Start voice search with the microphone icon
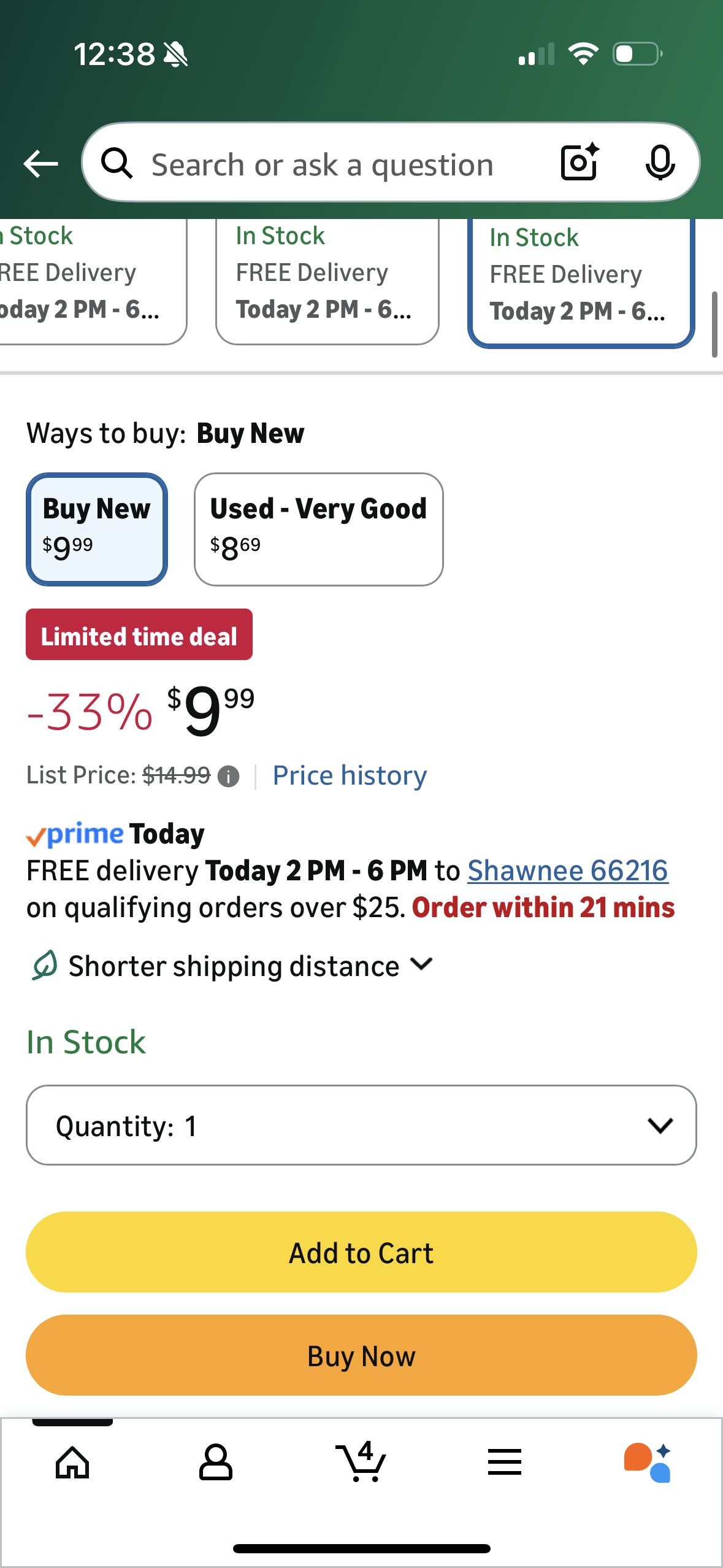The width and height of the screenshot is (723, 1568). [659, 163]
